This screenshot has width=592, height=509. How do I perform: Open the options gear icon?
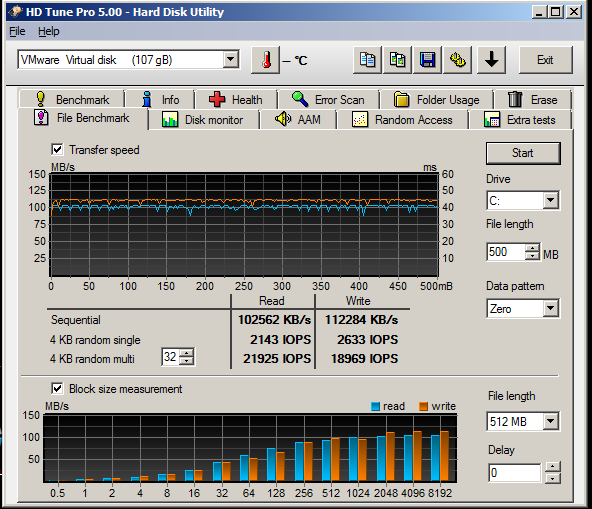click(x=458, y=60)
